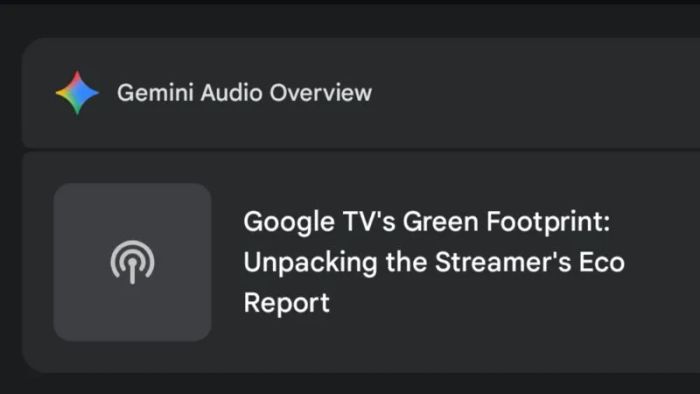Select the word "Footprint:" in the title
This screenshot has width=700, height=394.
click(548, 222)
